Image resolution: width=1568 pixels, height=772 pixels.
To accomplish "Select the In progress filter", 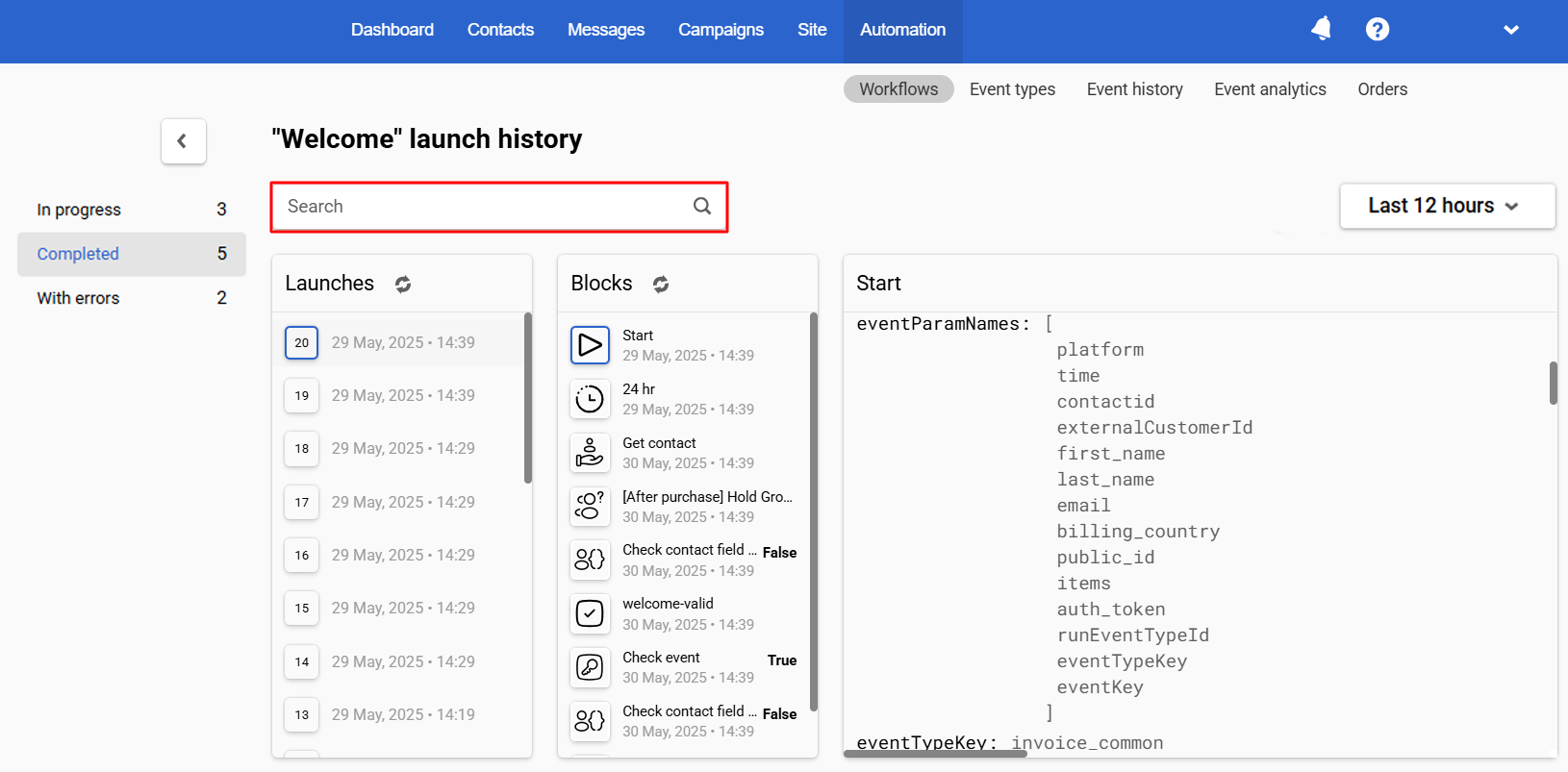I will coord(79,210).
